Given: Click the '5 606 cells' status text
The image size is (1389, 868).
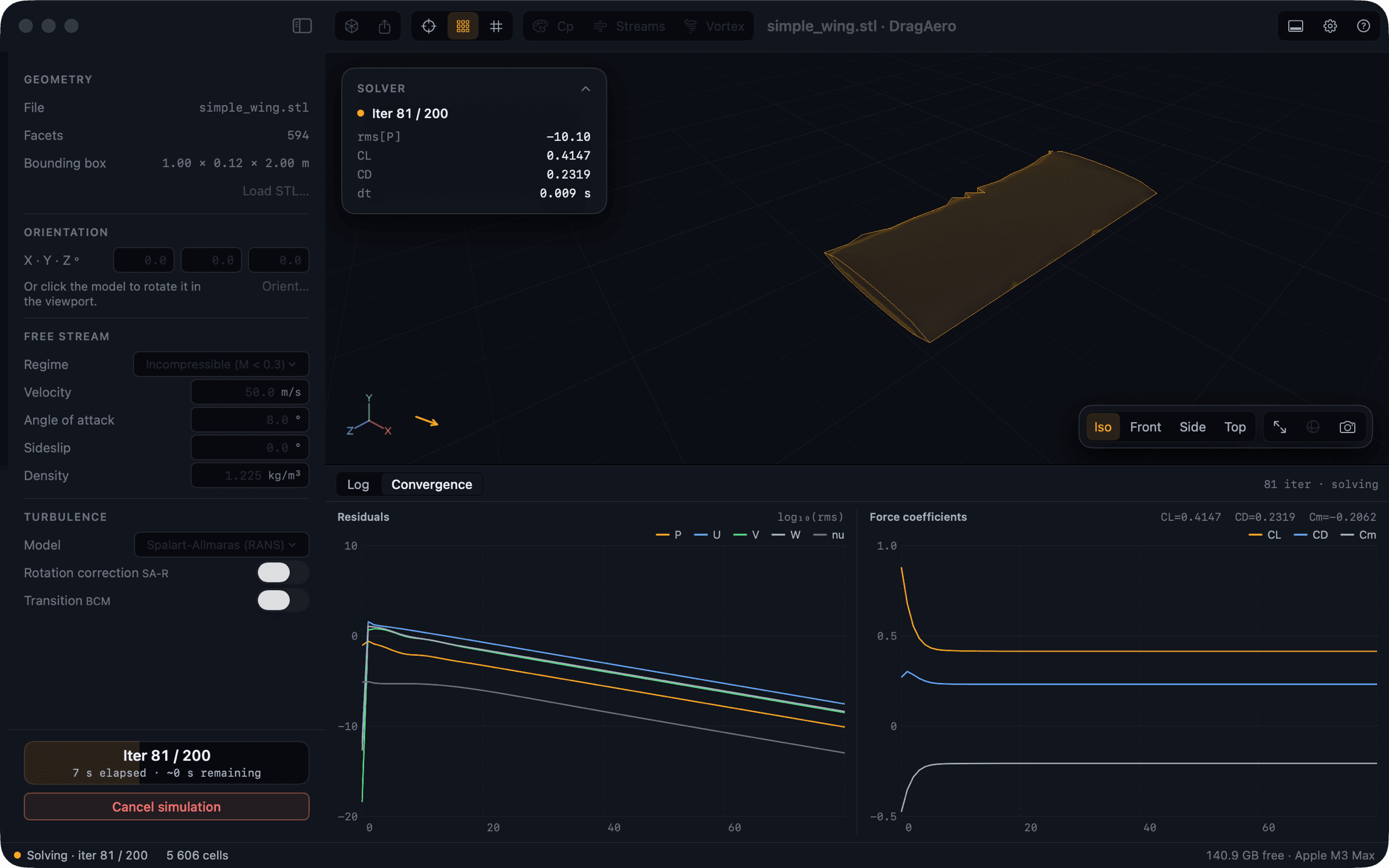Looking at the screenshot, I should click(197, 855).
